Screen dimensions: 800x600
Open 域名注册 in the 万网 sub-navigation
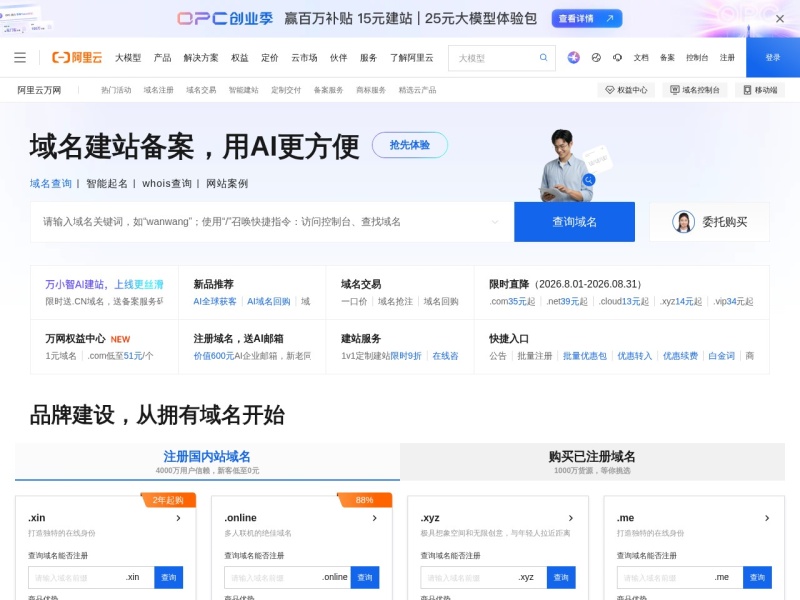[x=159, y=90]
